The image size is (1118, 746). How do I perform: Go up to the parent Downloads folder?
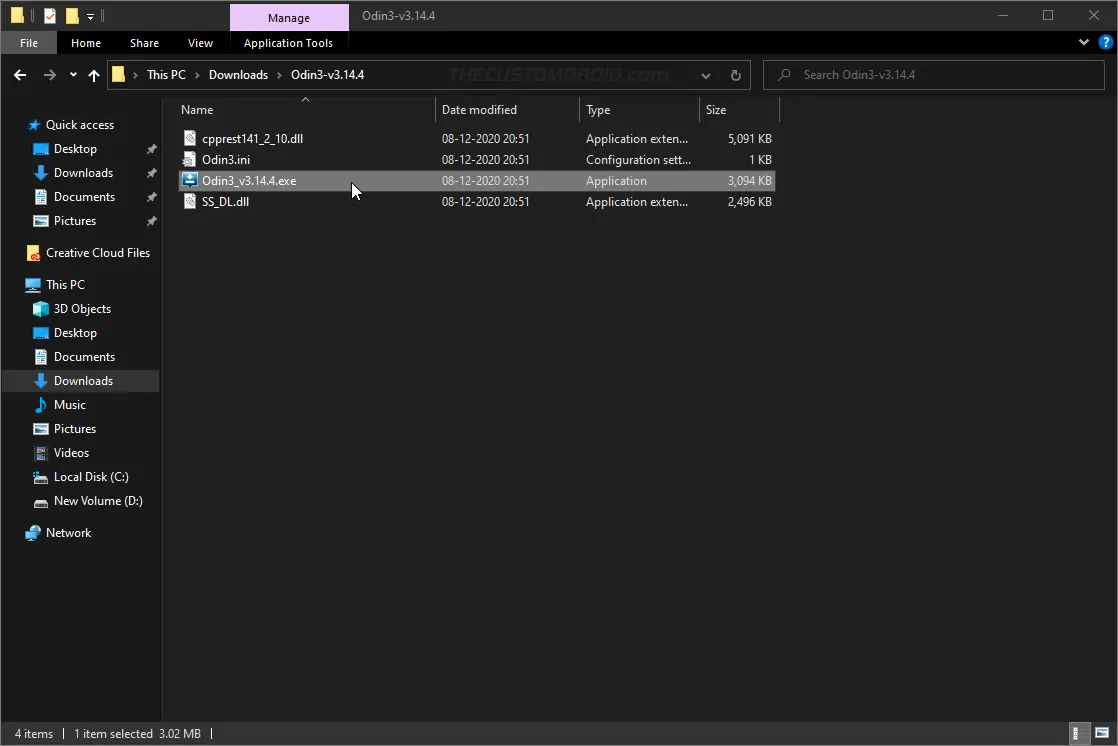pyautogui.click(x=94, y=75)
